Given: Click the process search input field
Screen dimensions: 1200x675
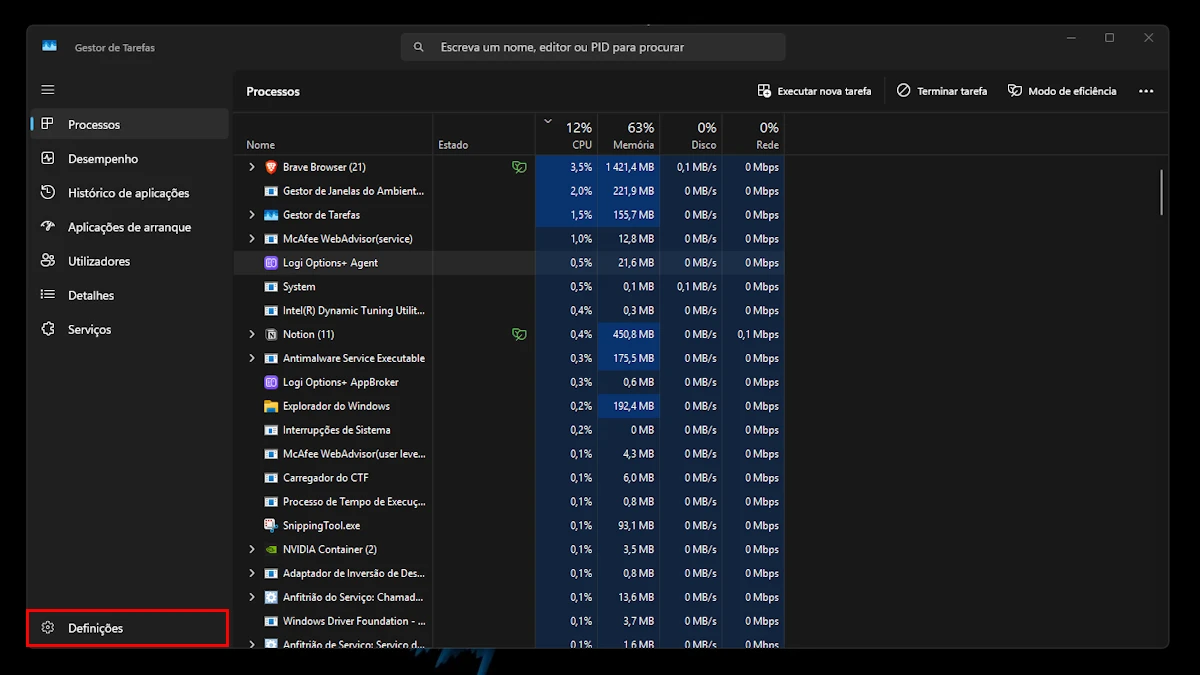Looking at the screenshot, I should [600, 47].
